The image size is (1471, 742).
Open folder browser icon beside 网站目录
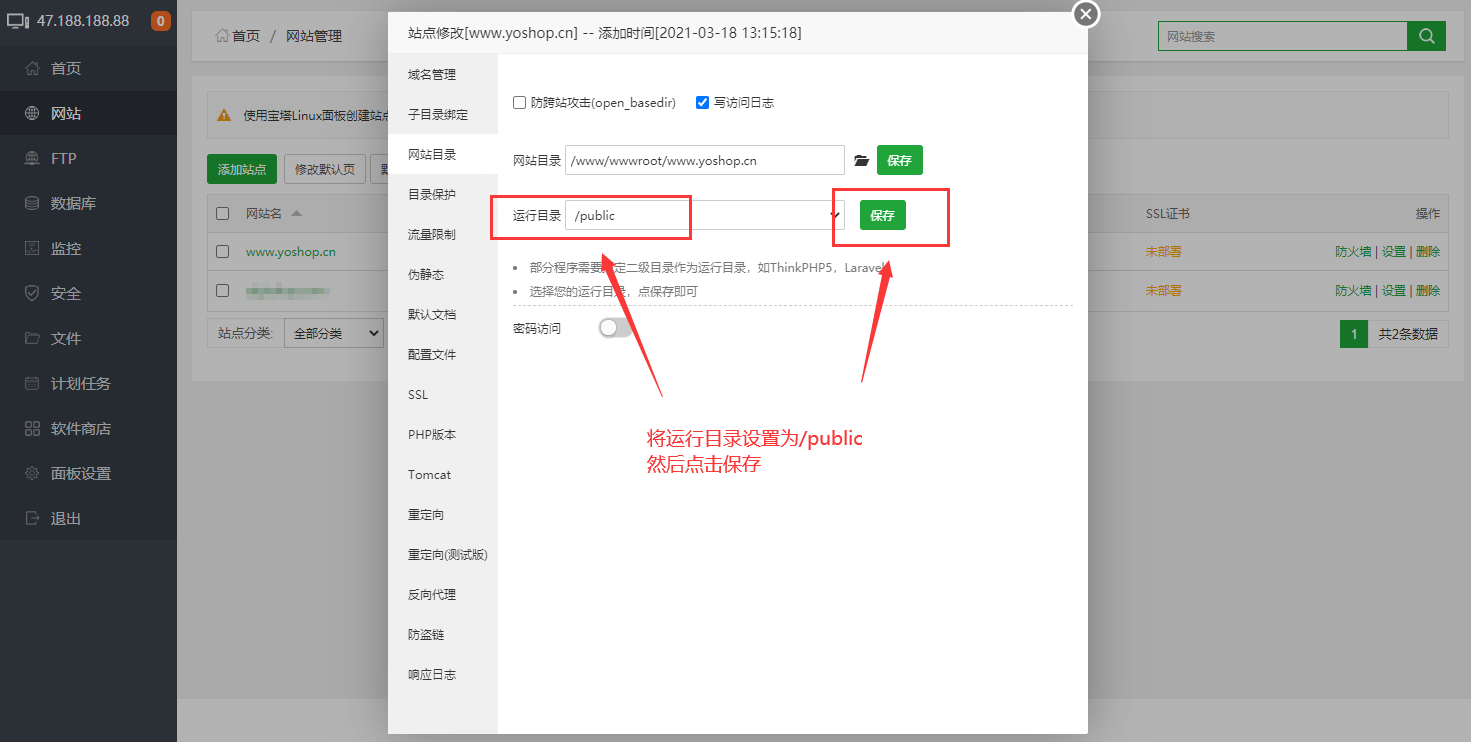(x=861, y=160)
